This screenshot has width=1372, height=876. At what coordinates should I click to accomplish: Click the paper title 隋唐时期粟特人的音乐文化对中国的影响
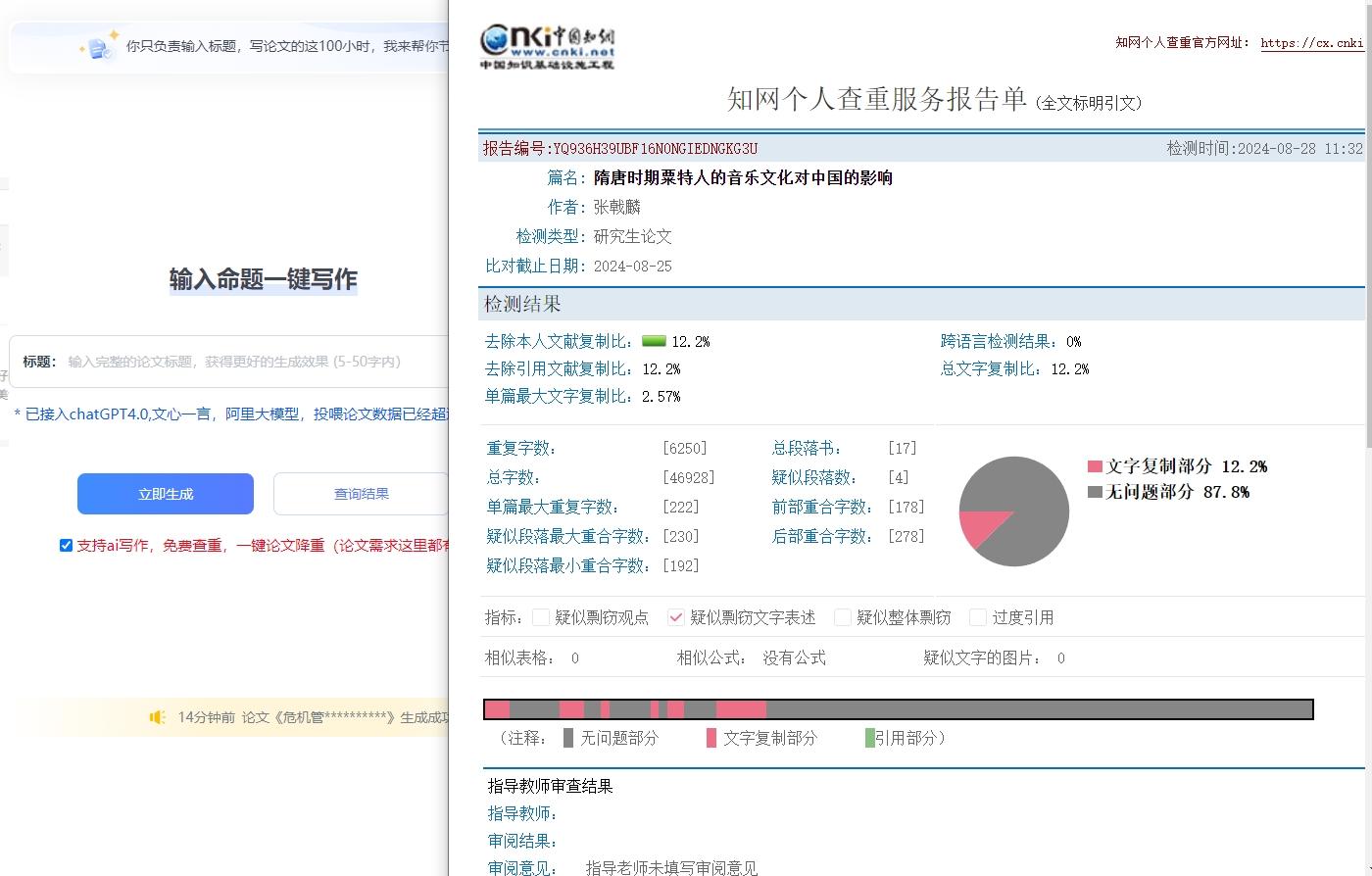743,177
